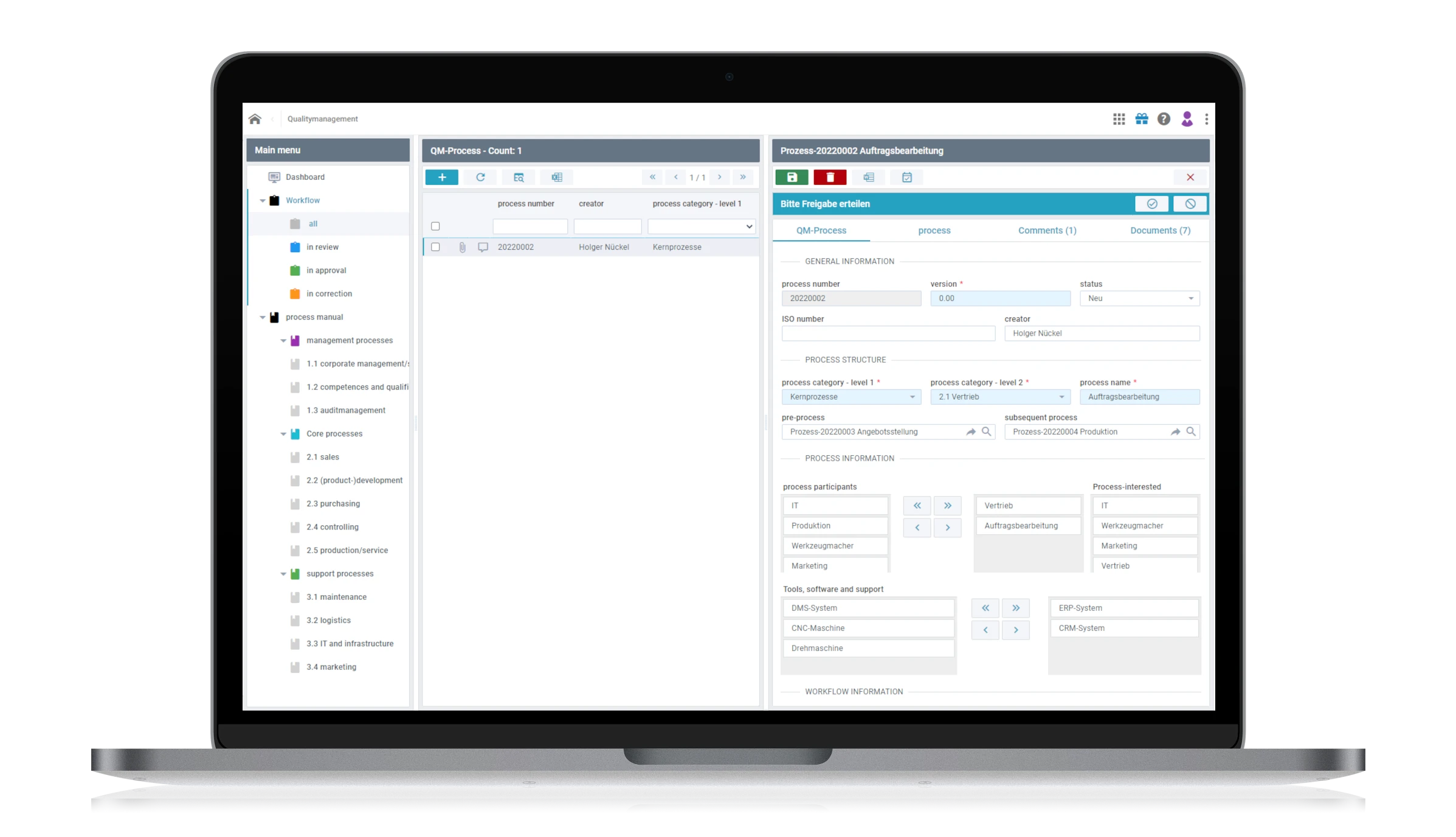Click refresh button in QM-Process list toolbar

(481, 177)
